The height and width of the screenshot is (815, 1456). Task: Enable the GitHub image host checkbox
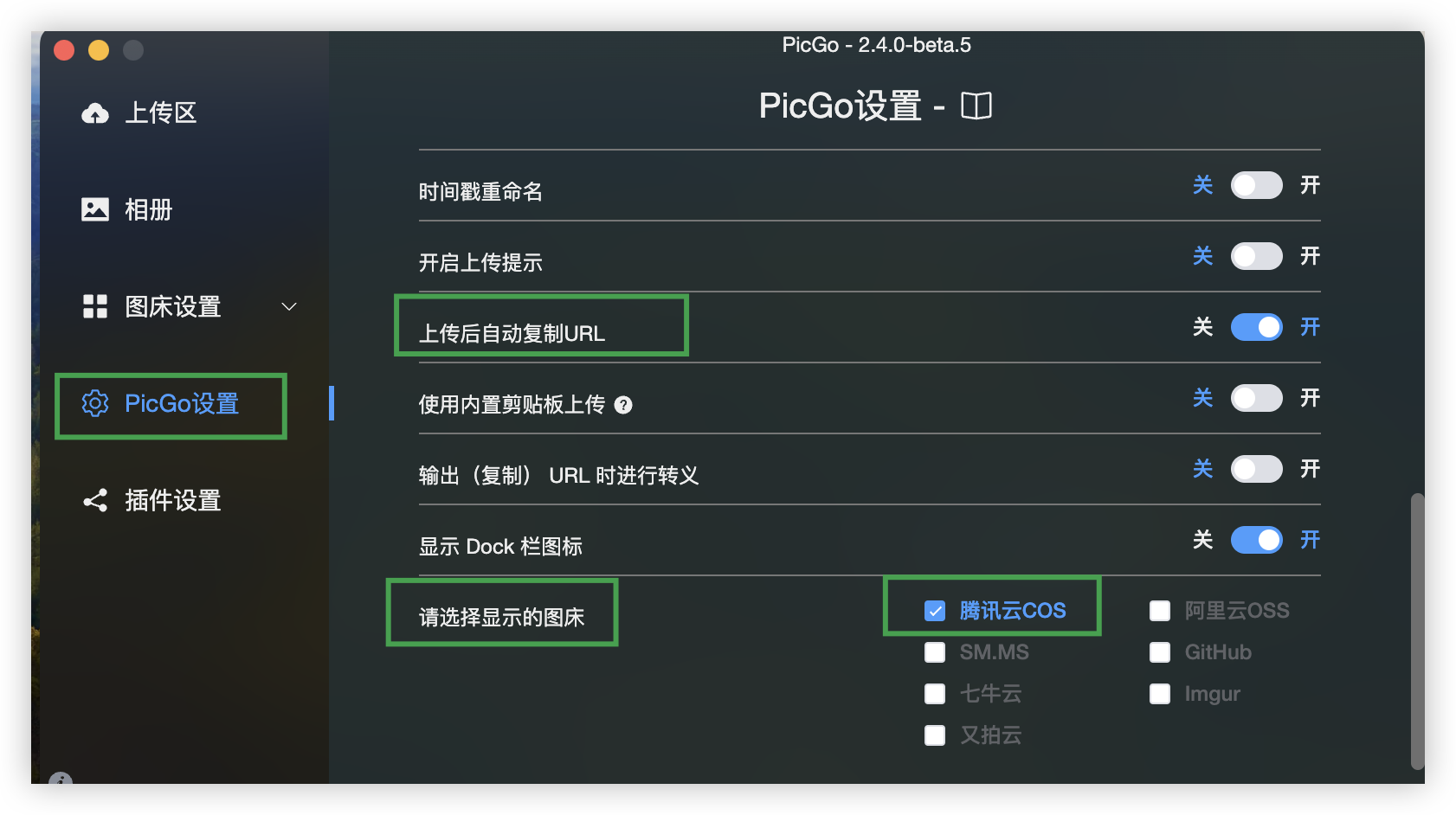[x=1160, y=652]
